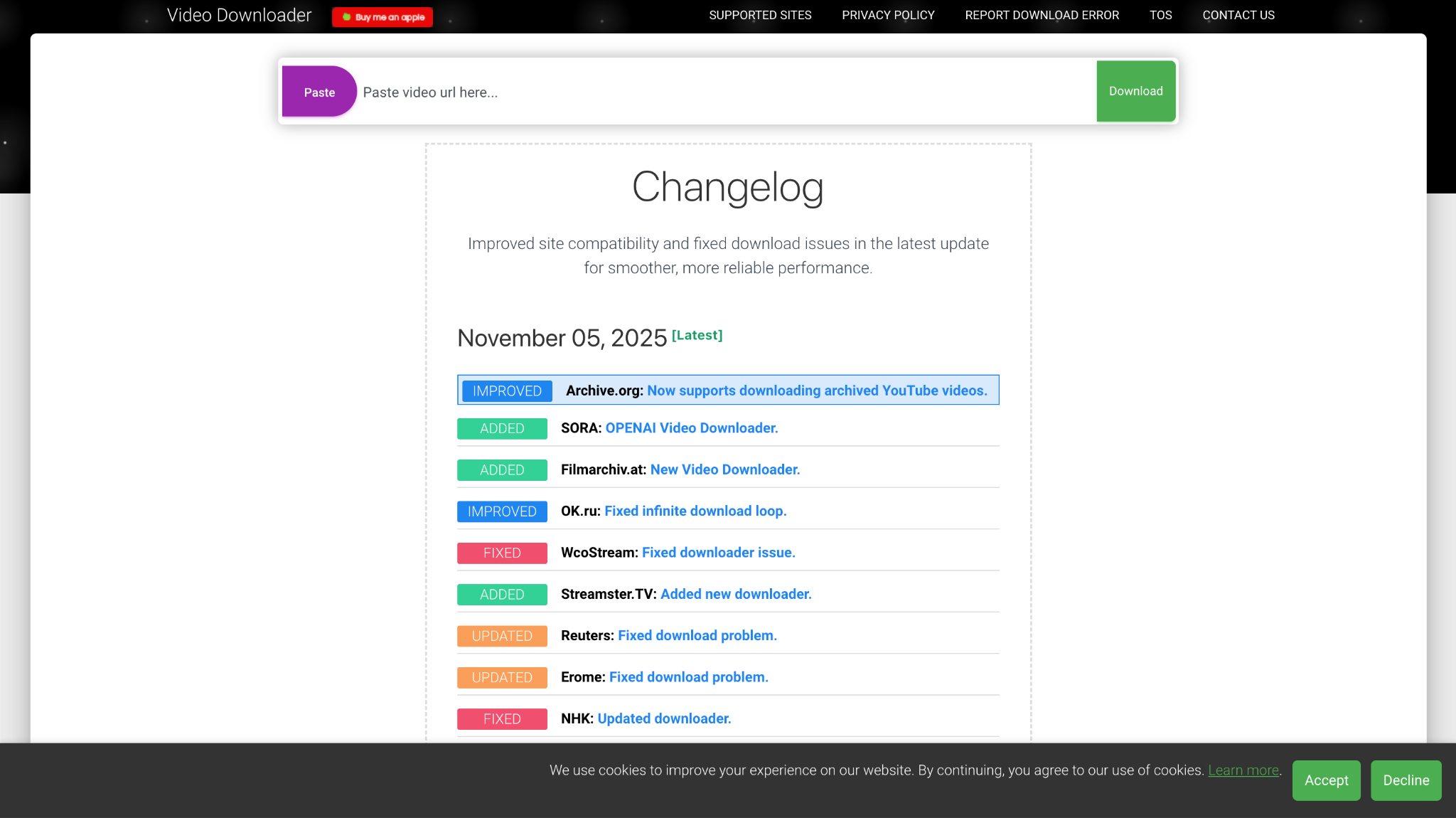The height and width of the screenshot is (818, 1456).
Task: Go to the TOS page
Action: coord(1160,15)
